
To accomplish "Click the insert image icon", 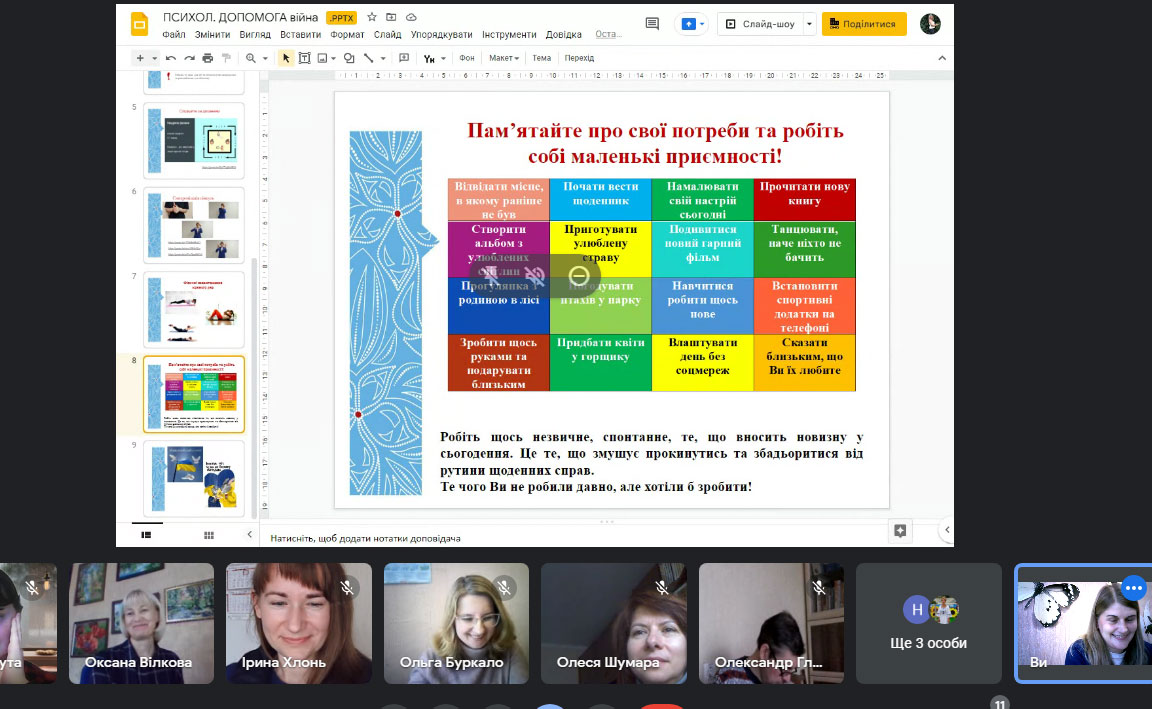I will tap(323, 58).
